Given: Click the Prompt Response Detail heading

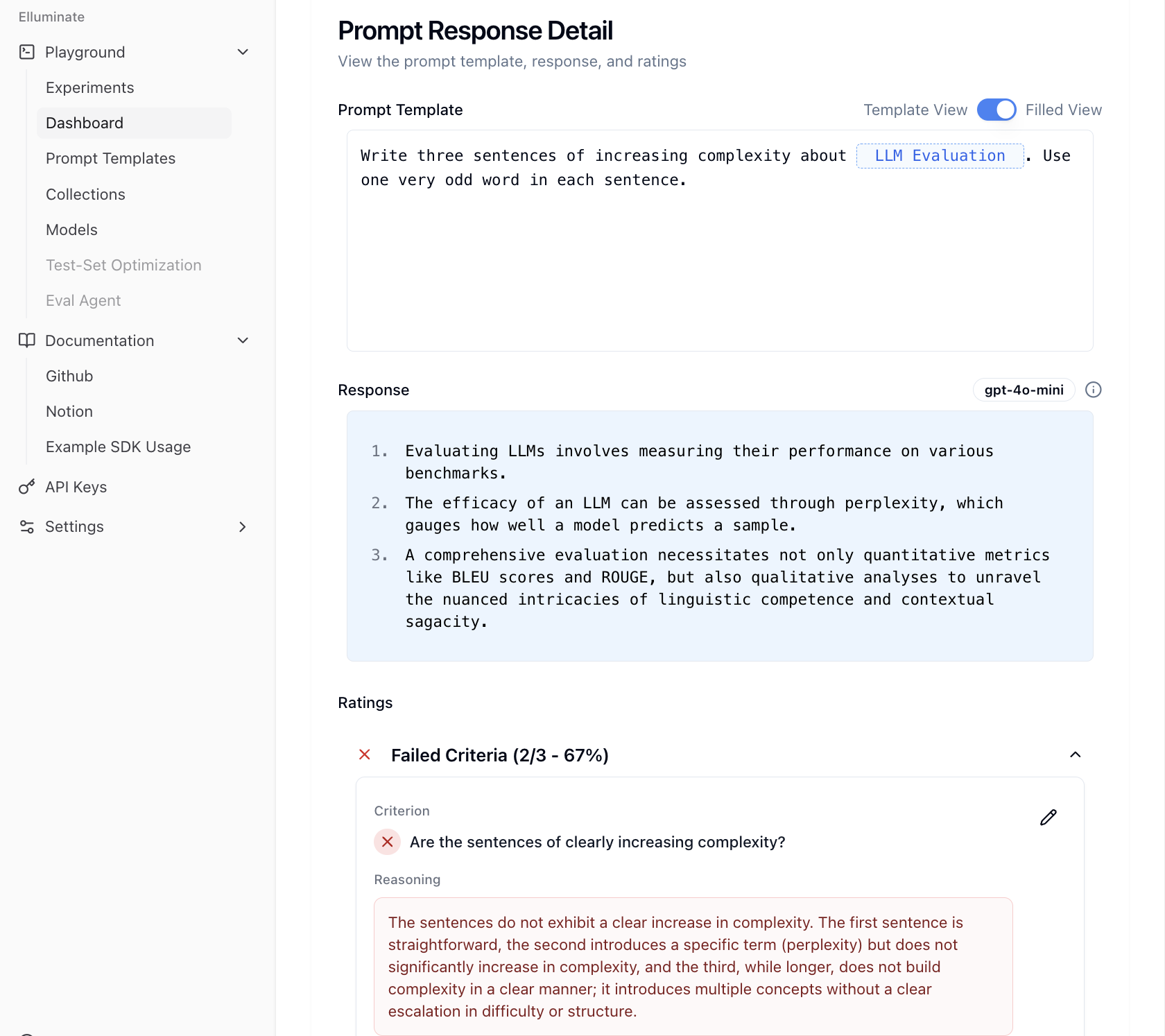Looking at the screenshot, I should coord(476,31).
